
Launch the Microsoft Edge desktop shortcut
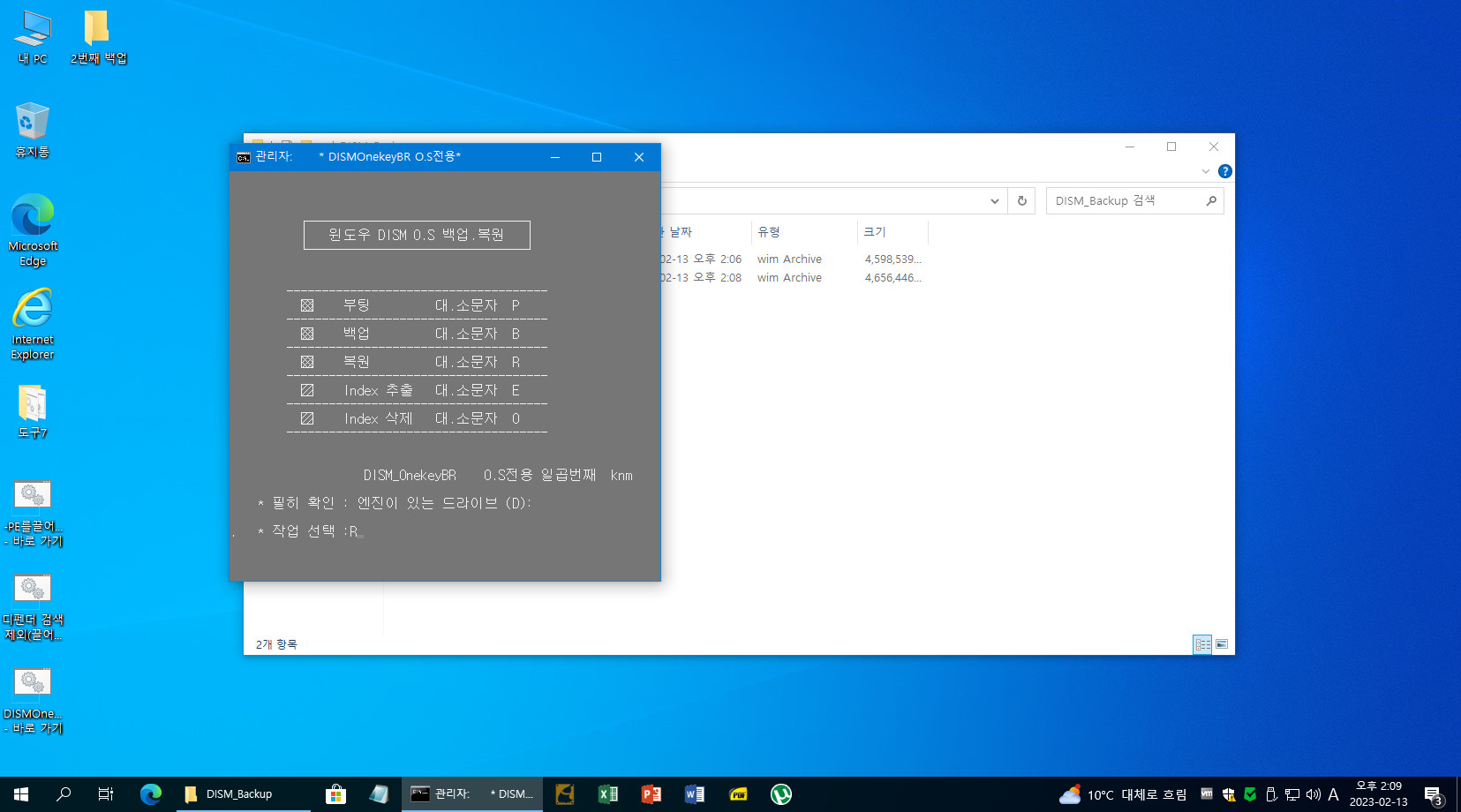pyautogui.click(x=33, y=230)
